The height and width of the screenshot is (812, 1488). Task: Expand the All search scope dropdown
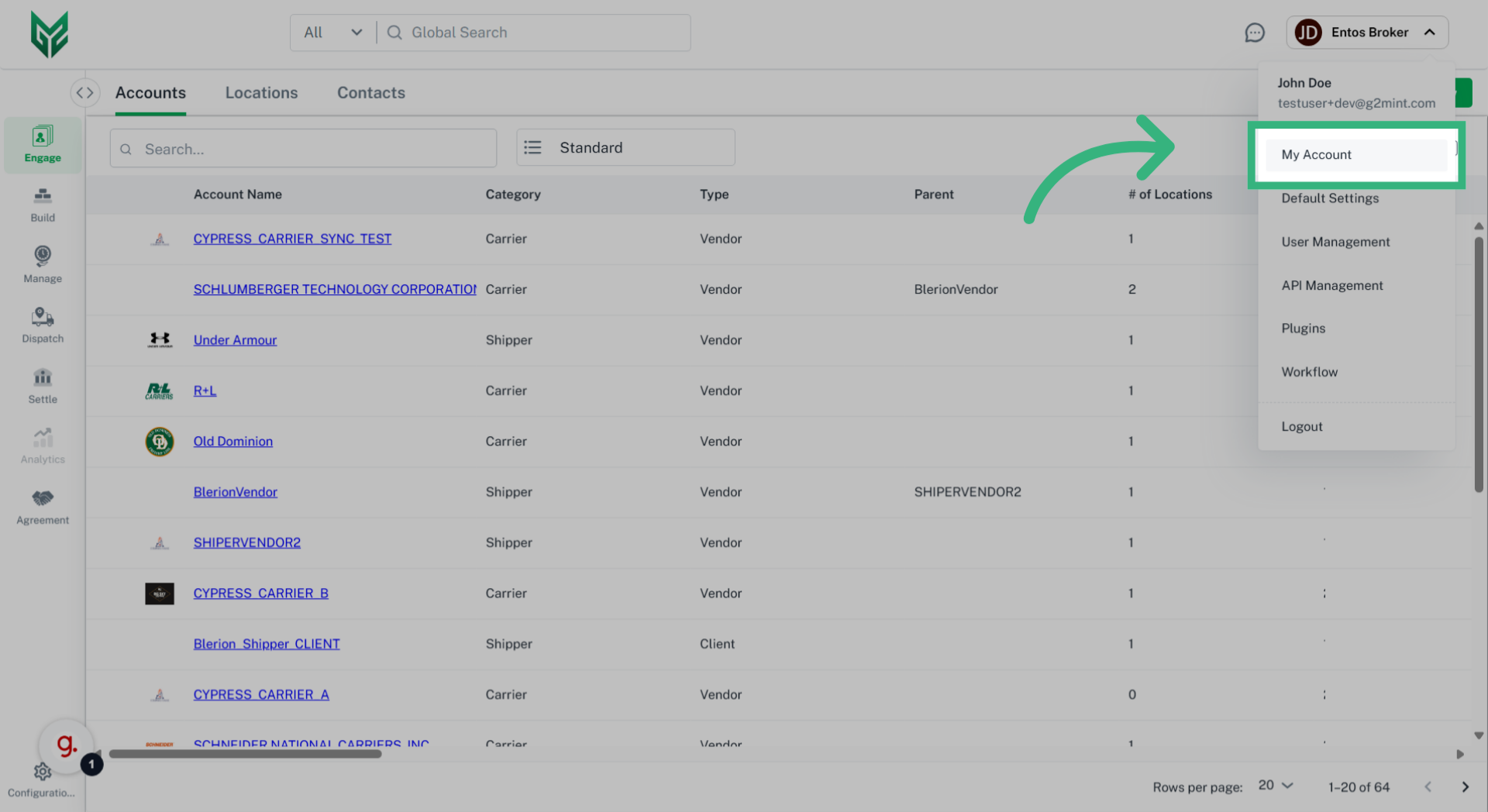click(x=333, y=33)
